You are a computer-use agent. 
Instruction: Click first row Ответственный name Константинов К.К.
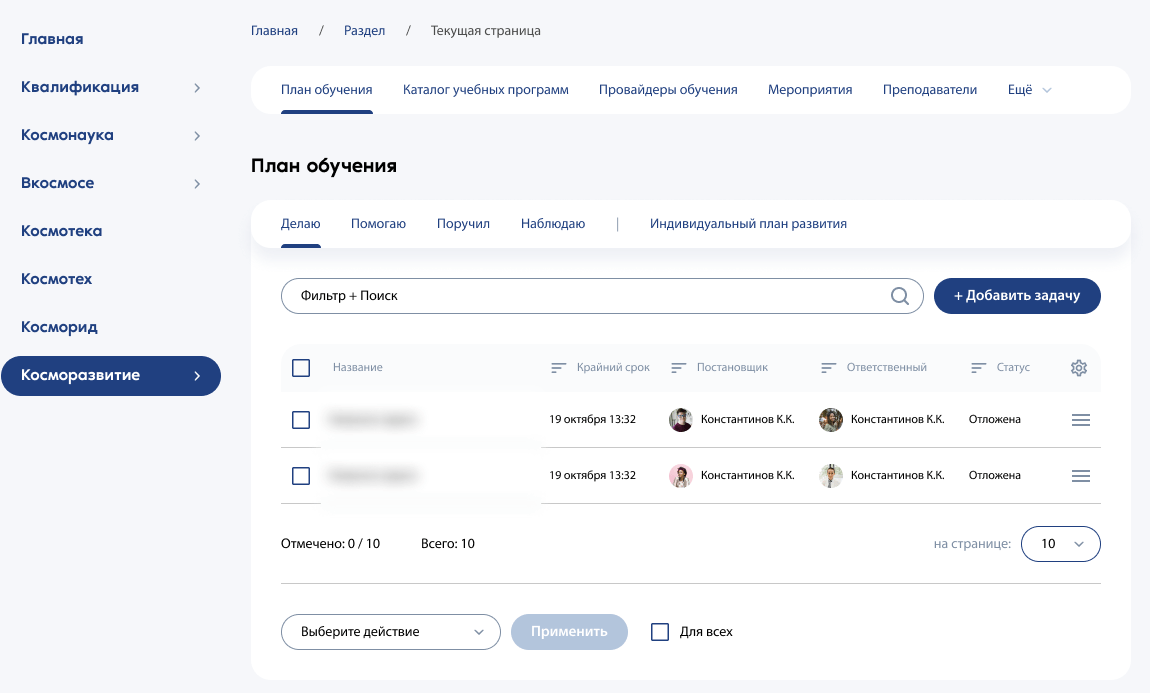[898, 420]
